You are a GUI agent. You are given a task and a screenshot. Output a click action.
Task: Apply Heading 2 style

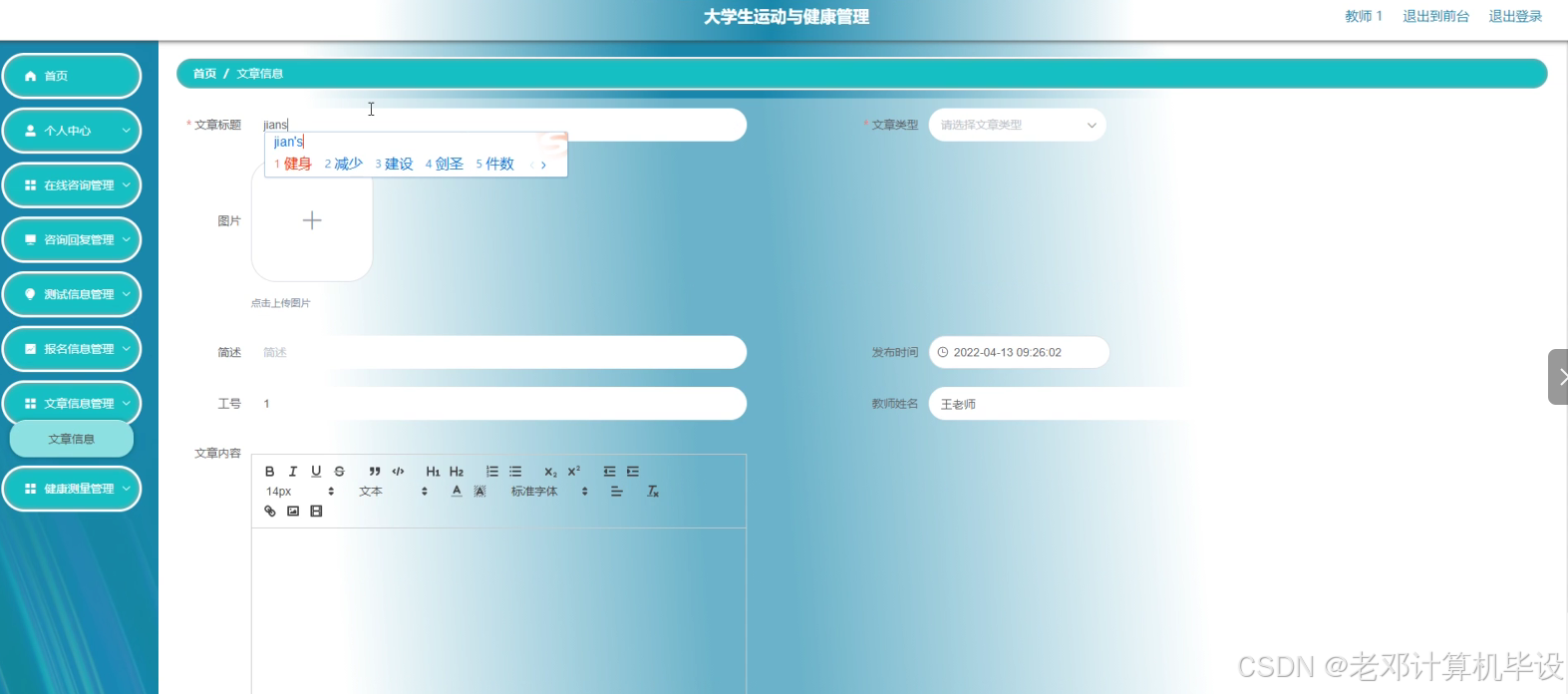[457, 472]
